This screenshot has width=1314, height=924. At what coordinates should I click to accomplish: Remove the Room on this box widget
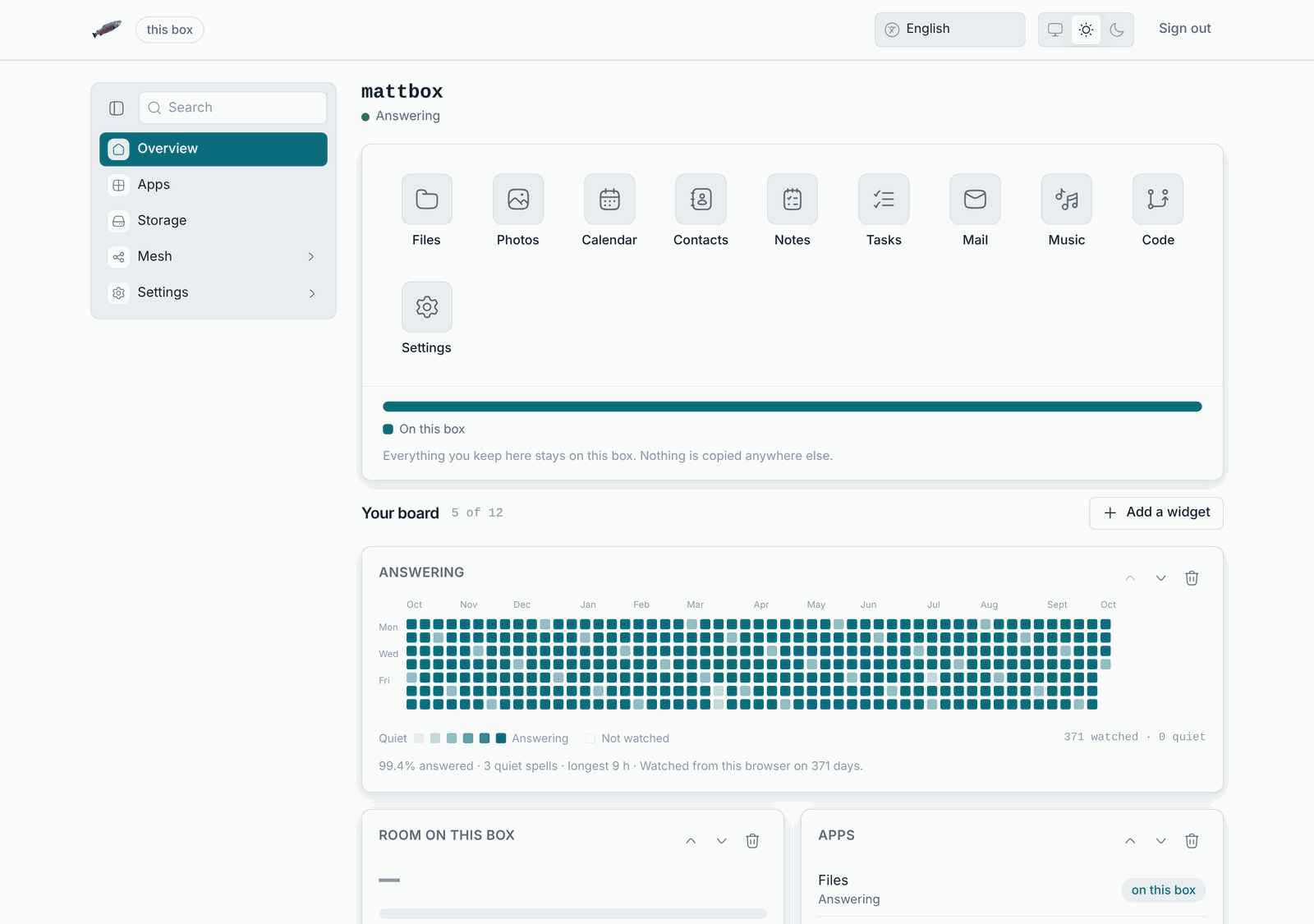pos(752,841)
